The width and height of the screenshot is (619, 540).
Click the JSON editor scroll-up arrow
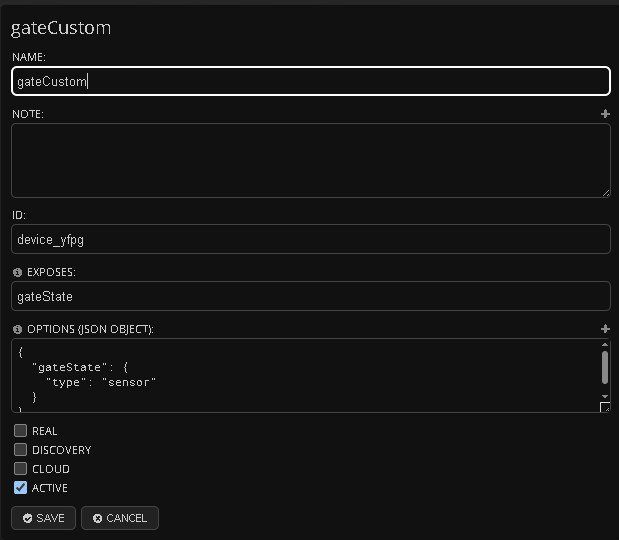pyautogui.click(x=605, y=344)
